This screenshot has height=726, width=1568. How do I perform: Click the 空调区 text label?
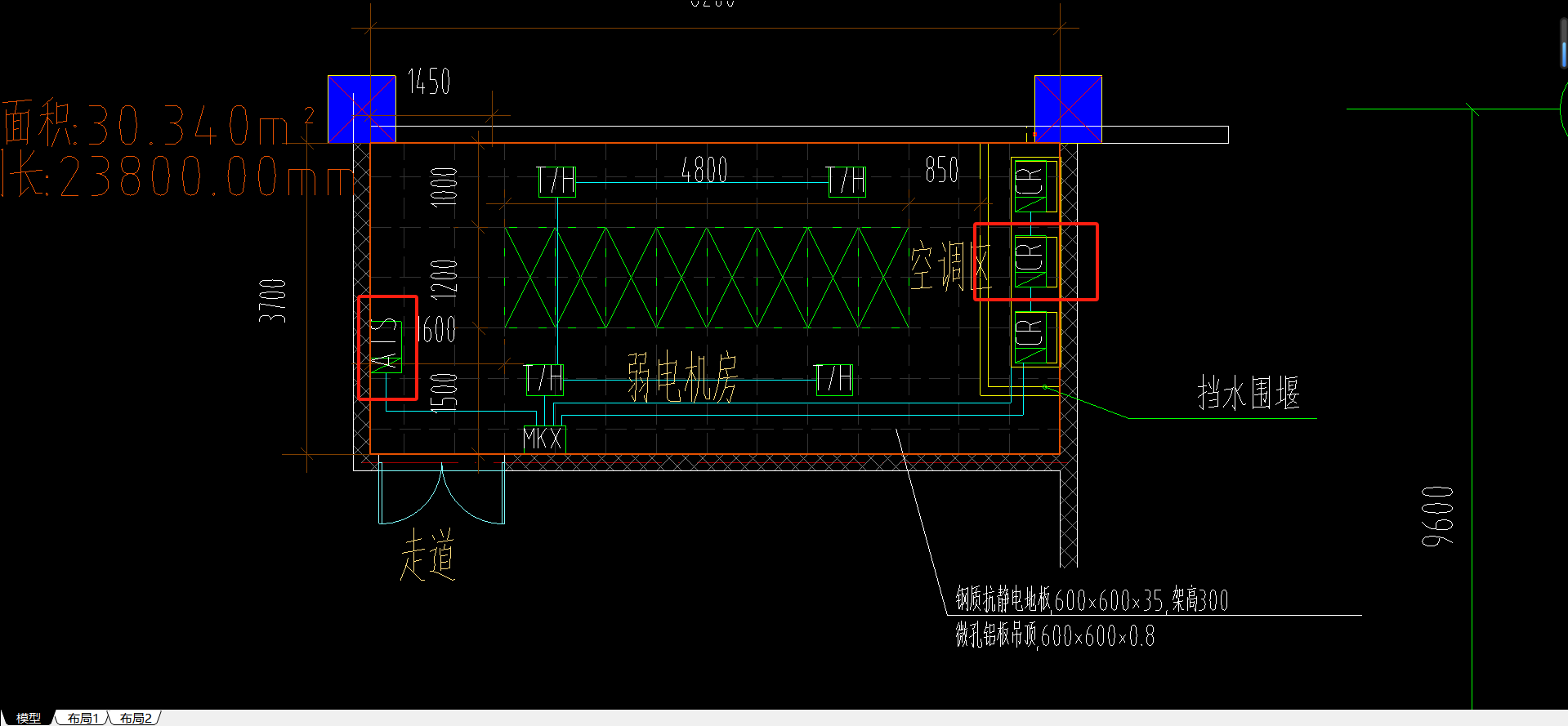point(950,266)
